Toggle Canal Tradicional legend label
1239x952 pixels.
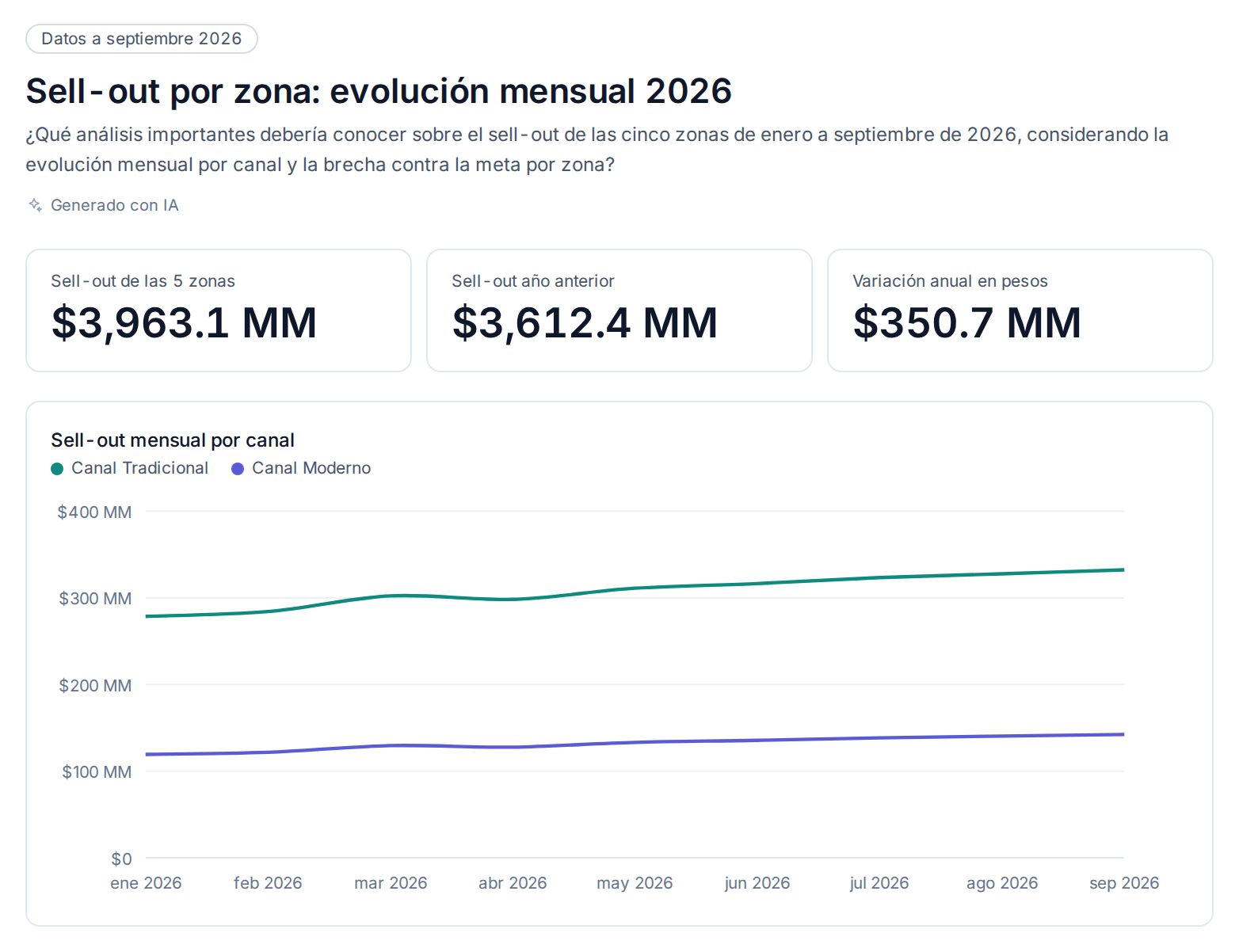click(x=139, y=468)
